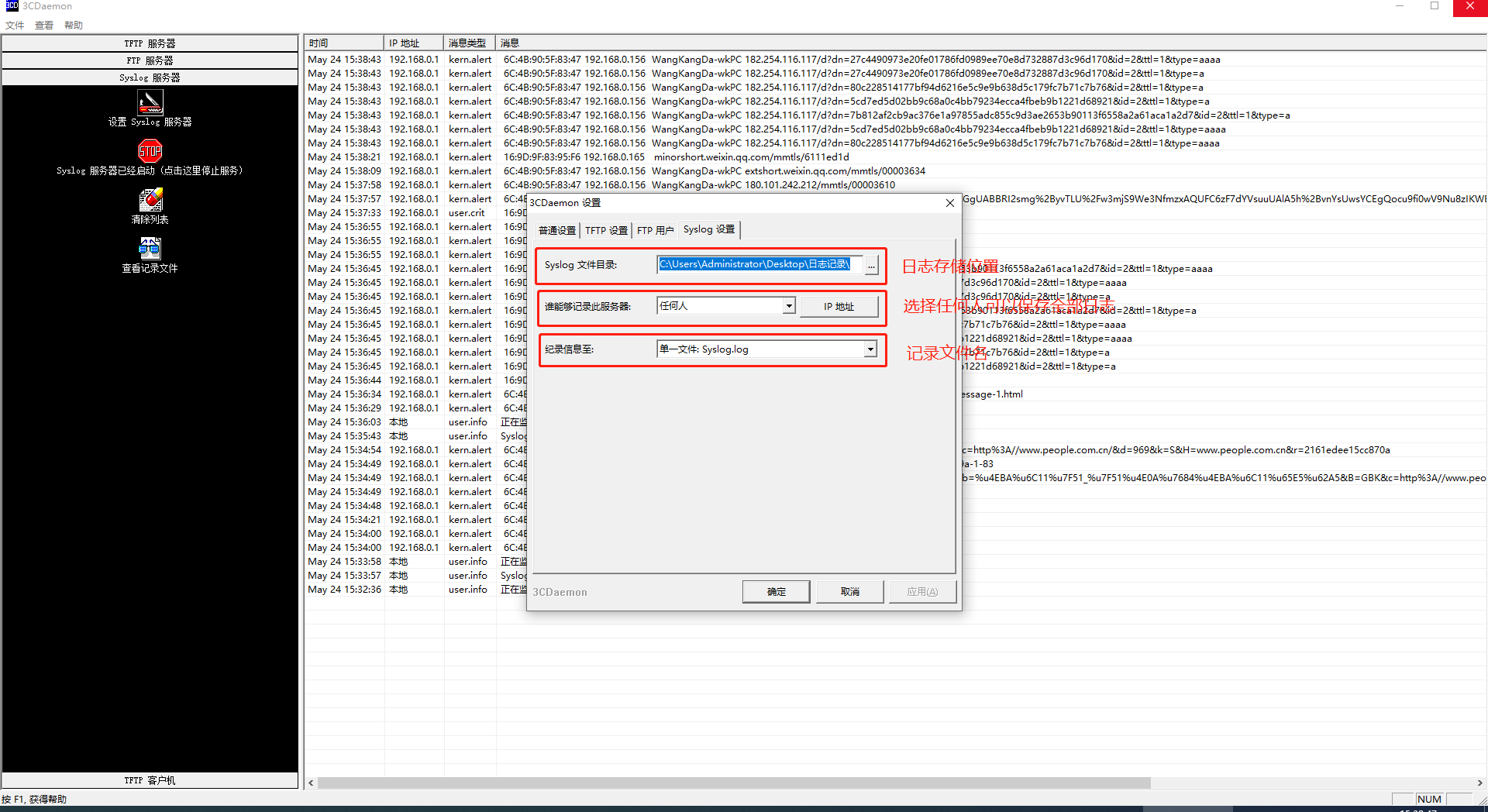This screenshot has width=1488, height=812.
Task: Select the log row at May 24 15:38:21
Action: click(x=895, y=157)
